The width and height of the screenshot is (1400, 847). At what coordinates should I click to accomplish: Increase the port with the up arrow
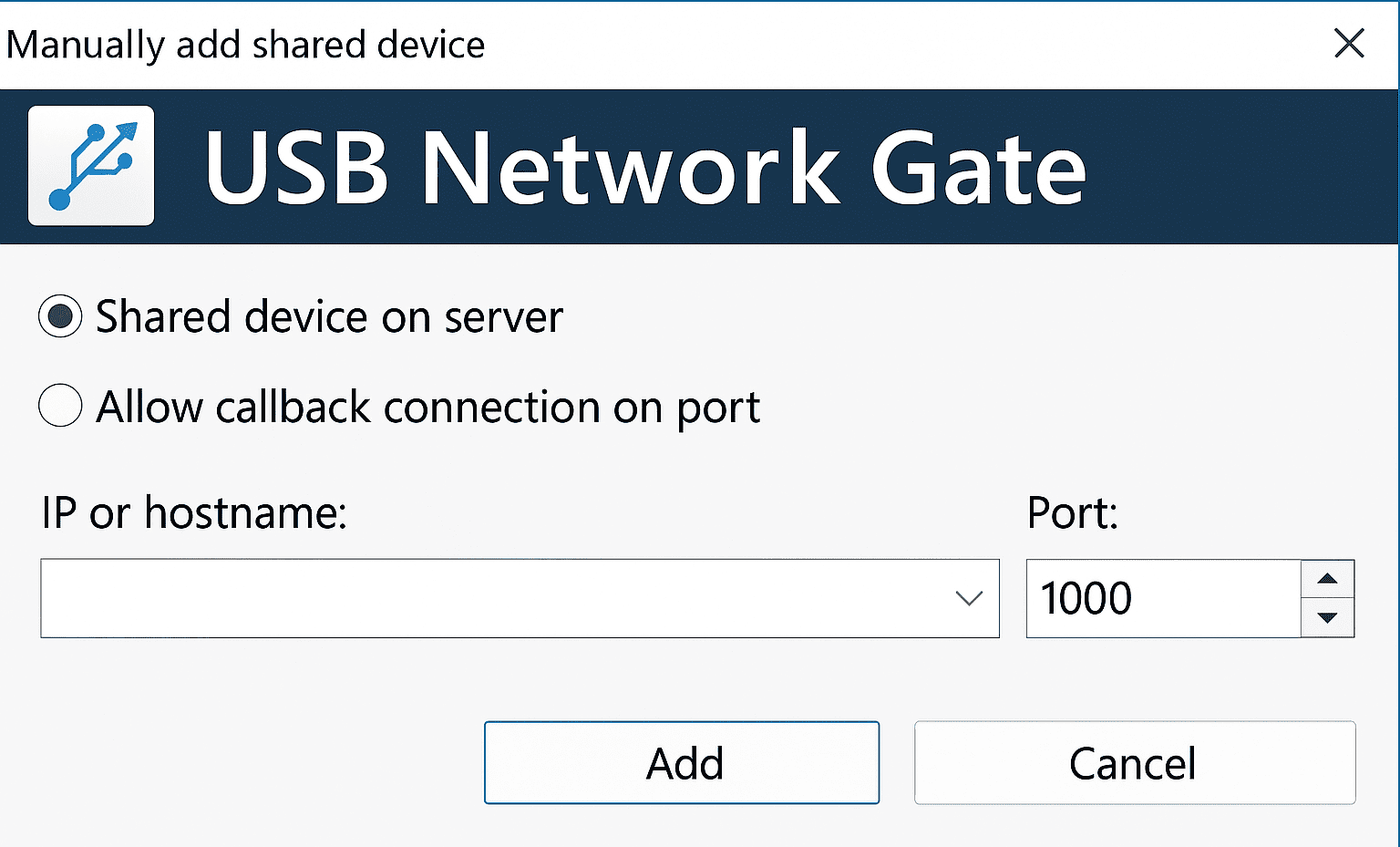(x=1327, y=579)
